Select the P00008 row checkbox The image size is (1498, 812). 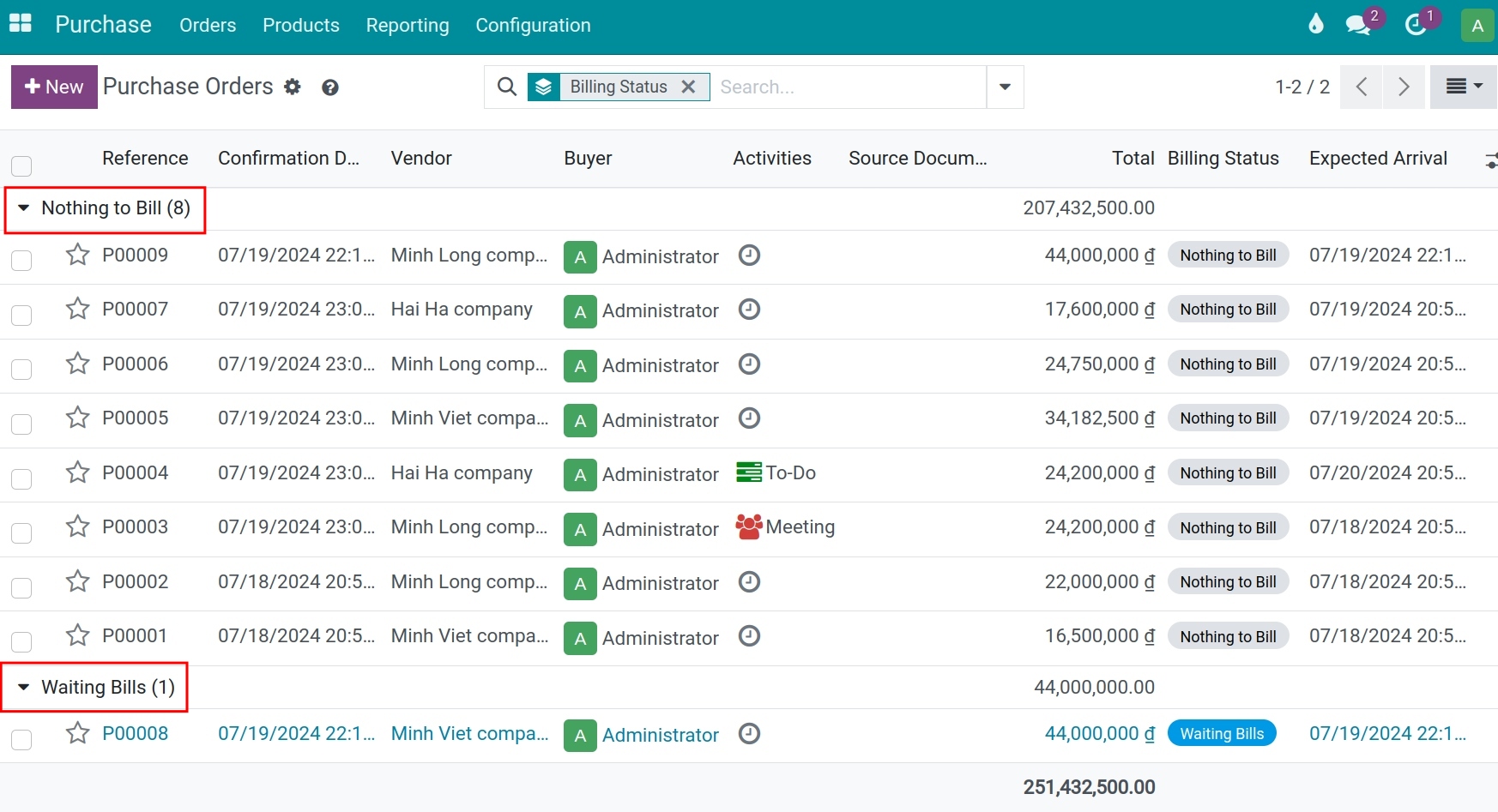pos(21,739)
